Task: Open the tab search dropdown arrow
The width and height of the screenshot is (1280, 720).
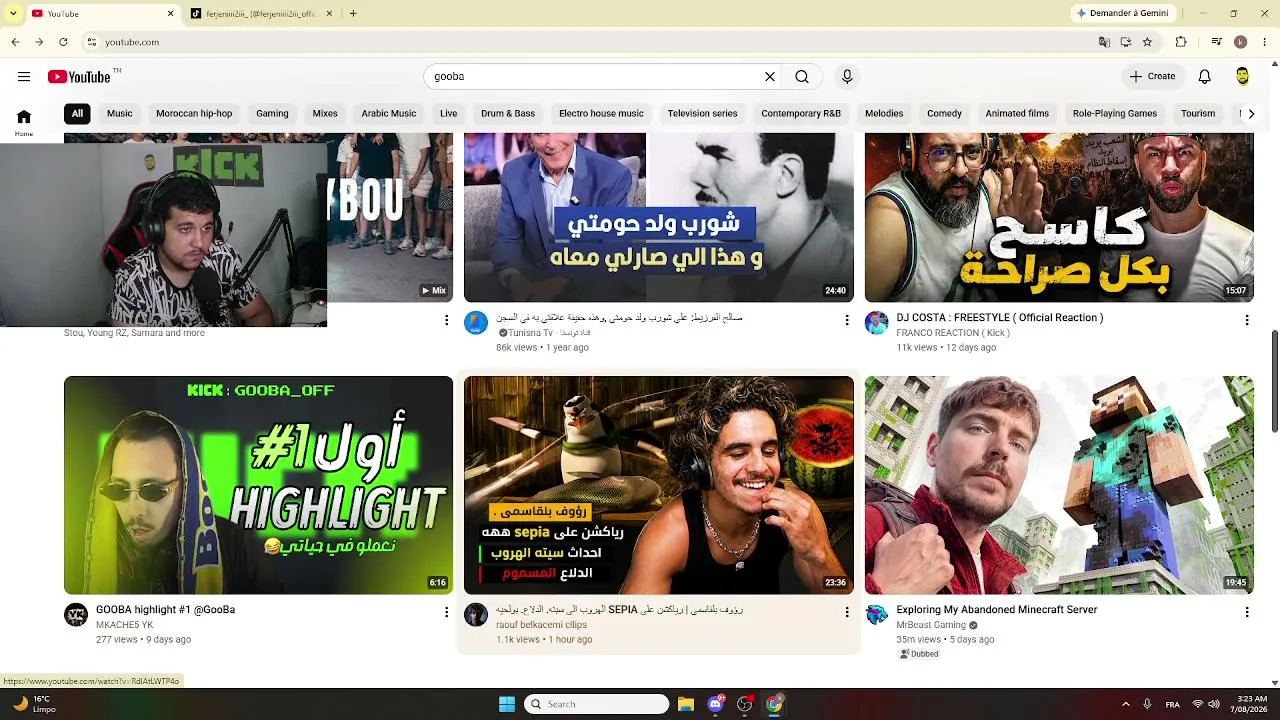Action: tap(12, 13)
